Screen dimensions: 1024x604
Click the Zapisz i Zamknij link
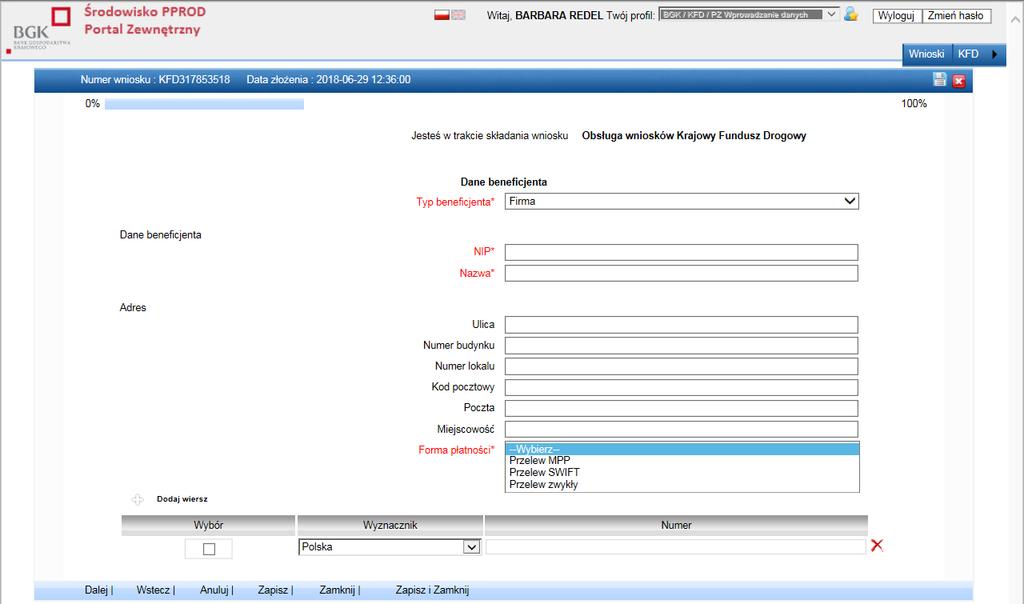[432, 590]
